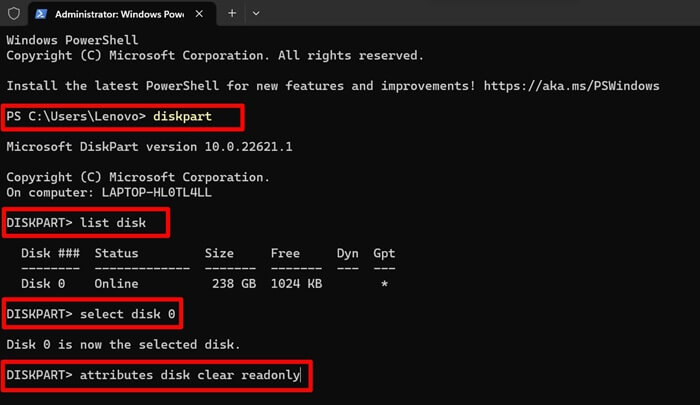Open a new tab with the plus button
Viewport: 700px width, 405px height.
tap(232, 14)
